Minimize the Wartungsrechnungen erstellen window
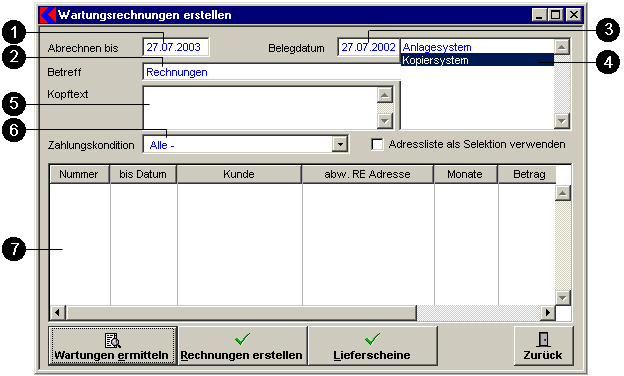Viewport: 624px width, 376px height. [539, 15]
